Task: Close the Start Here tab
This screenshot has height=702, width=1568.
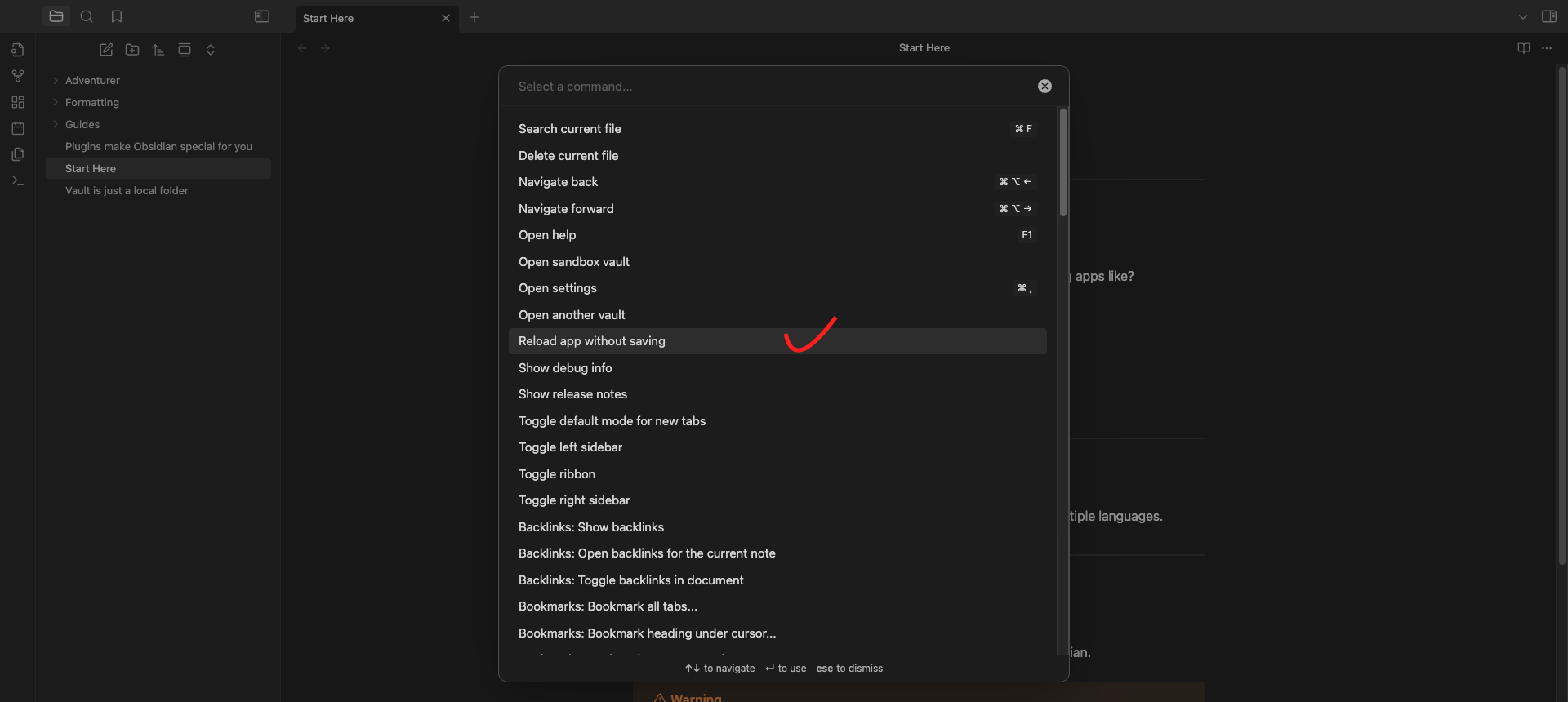Action: [446, 18]
